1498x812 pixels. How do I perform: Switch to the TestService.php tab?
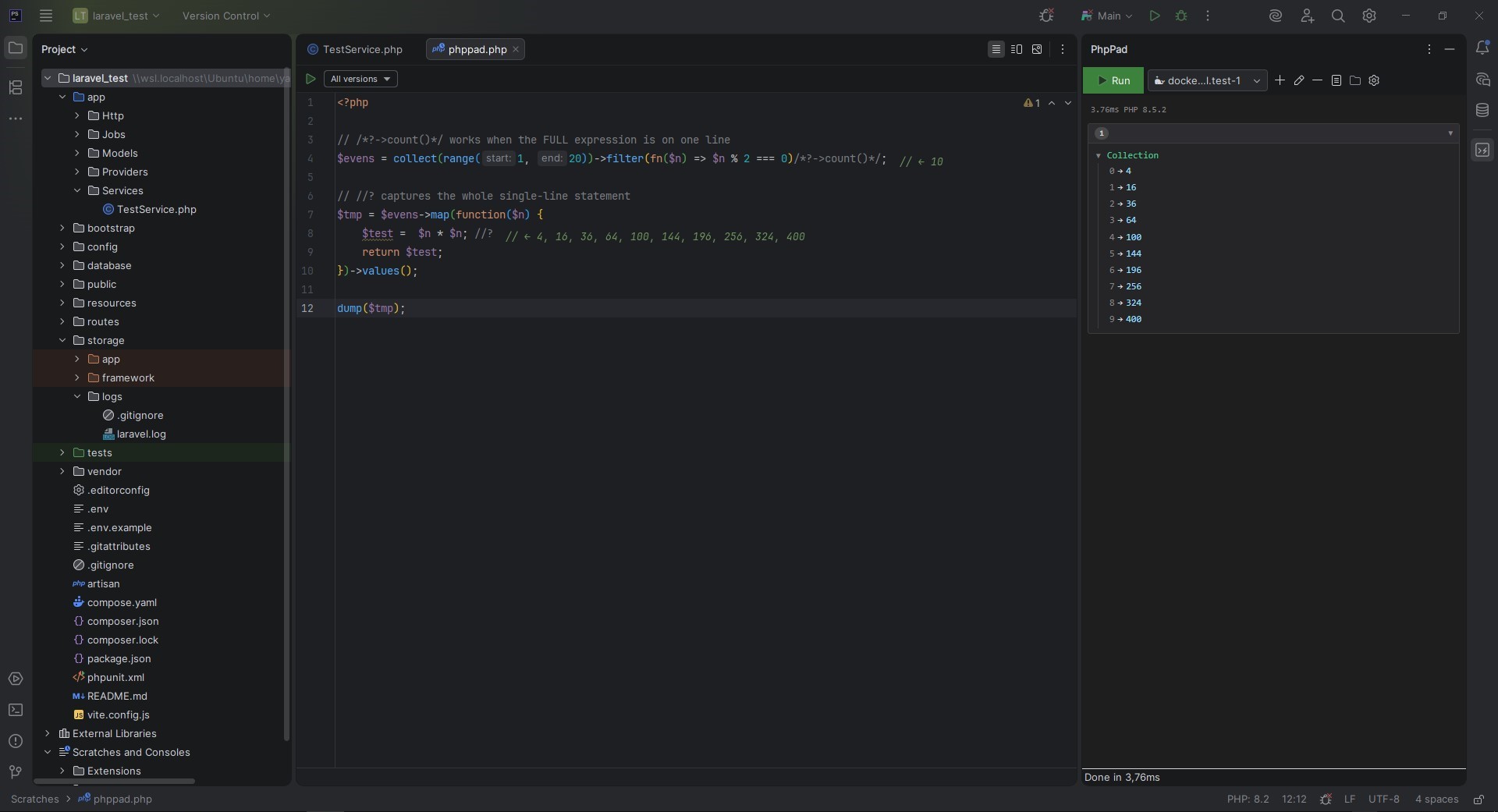tap(362, 49)
